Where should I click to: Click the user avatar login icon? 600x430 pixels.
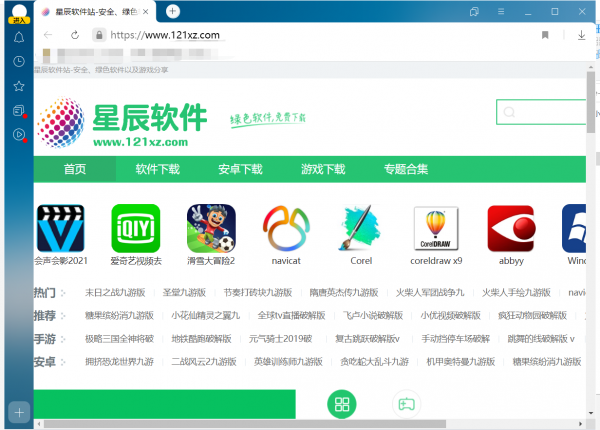click(x=19, y=14)
